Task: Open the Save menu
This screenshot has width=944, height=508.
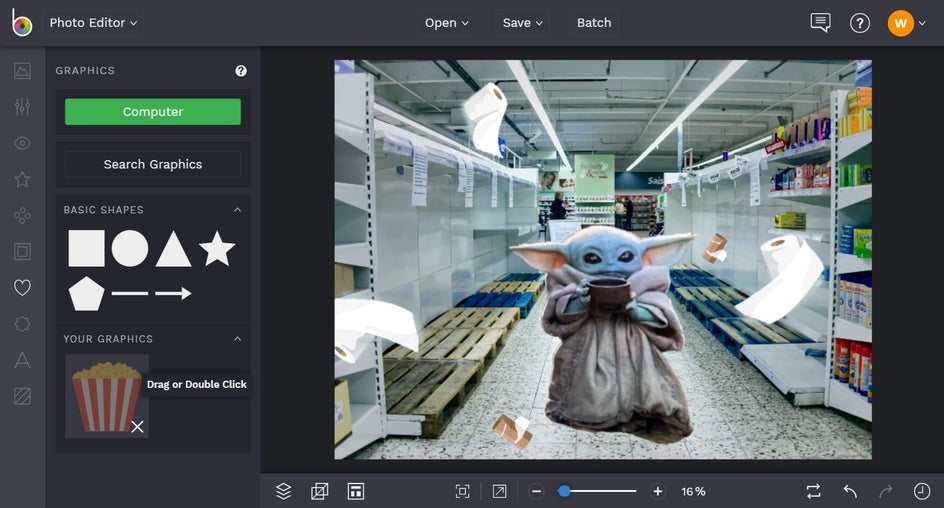Action: [x=523, y=23]
